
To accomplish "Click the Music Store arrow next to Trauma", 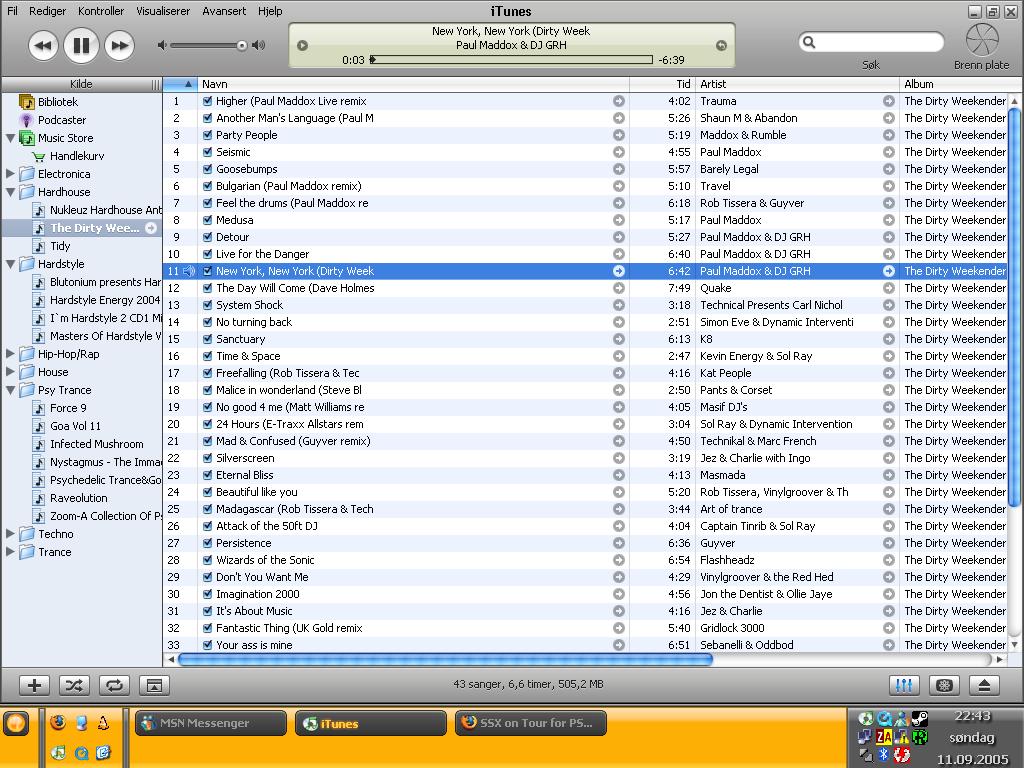I will tap(889, 101).
